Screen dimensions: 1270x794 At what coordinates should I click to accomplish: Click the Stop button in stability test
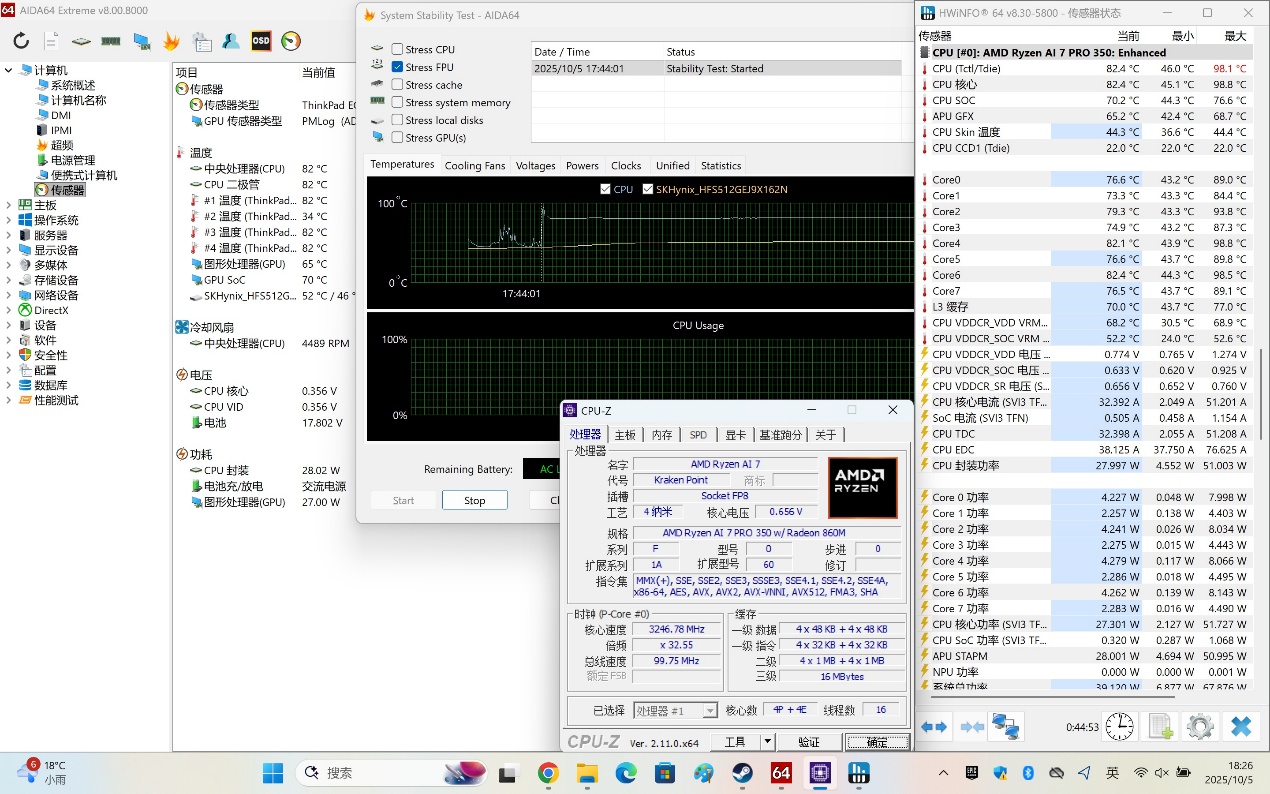(x=474, y=500)
